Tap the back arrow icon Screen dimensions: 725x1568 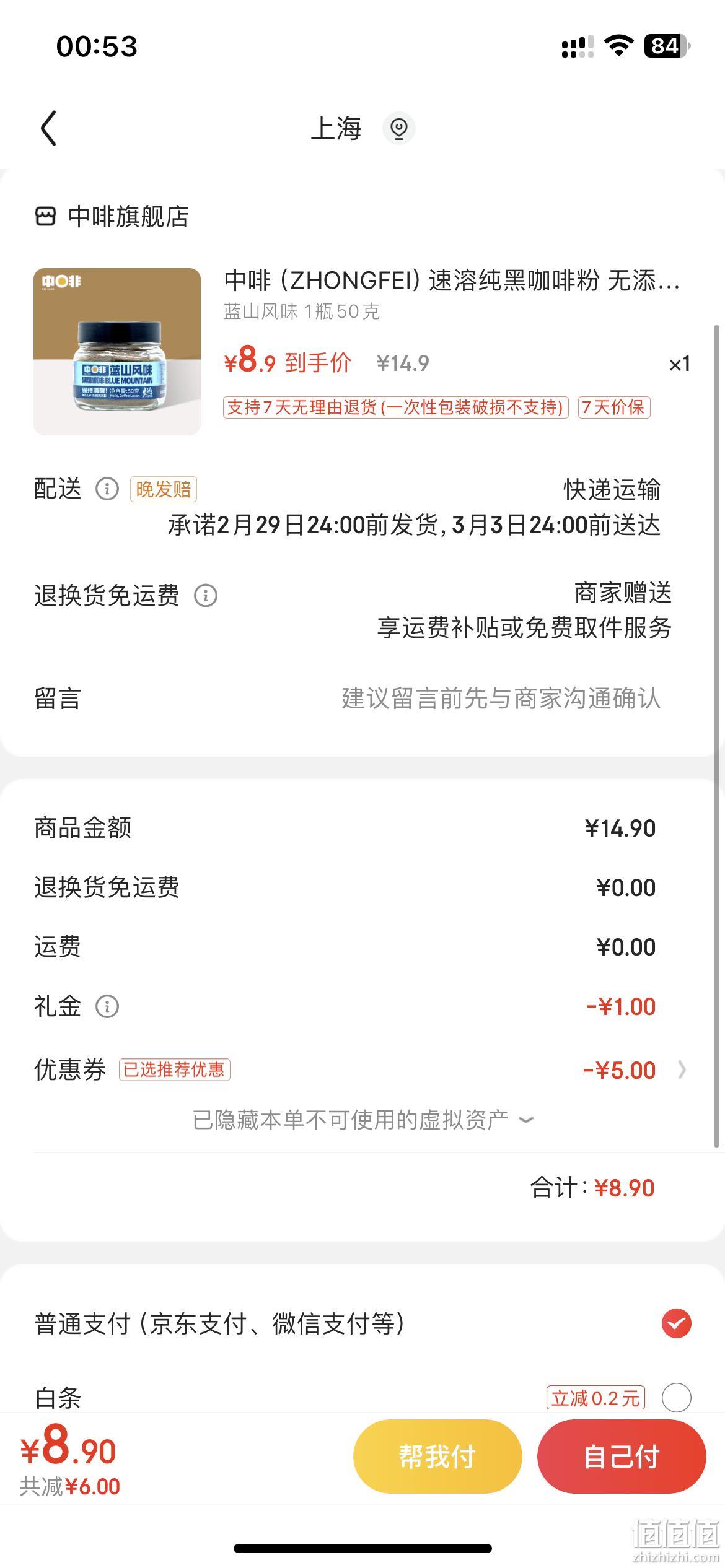click(x=49, y=128)
